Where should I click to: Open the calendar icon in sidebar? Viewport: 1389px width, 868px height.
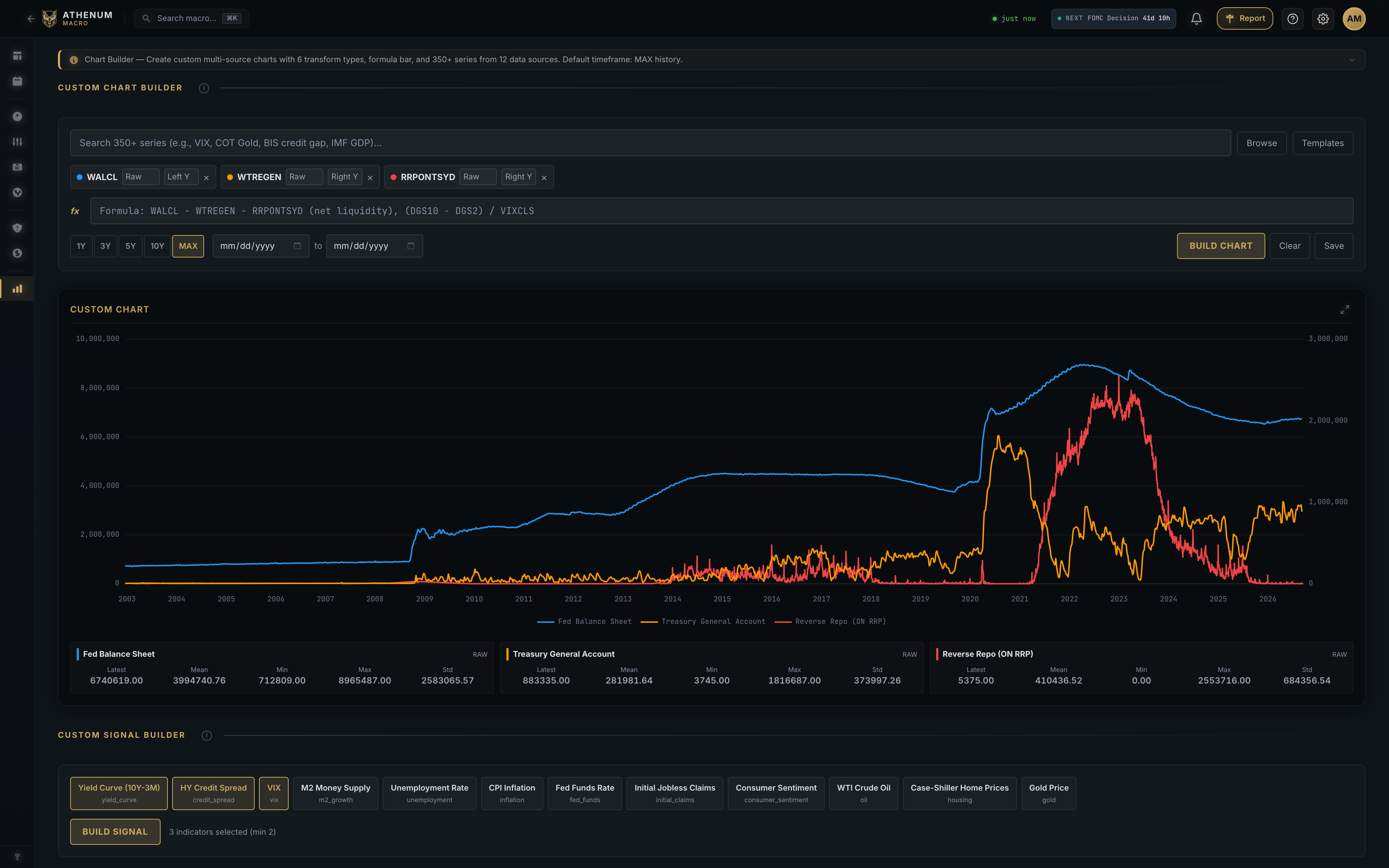point(17,81)
